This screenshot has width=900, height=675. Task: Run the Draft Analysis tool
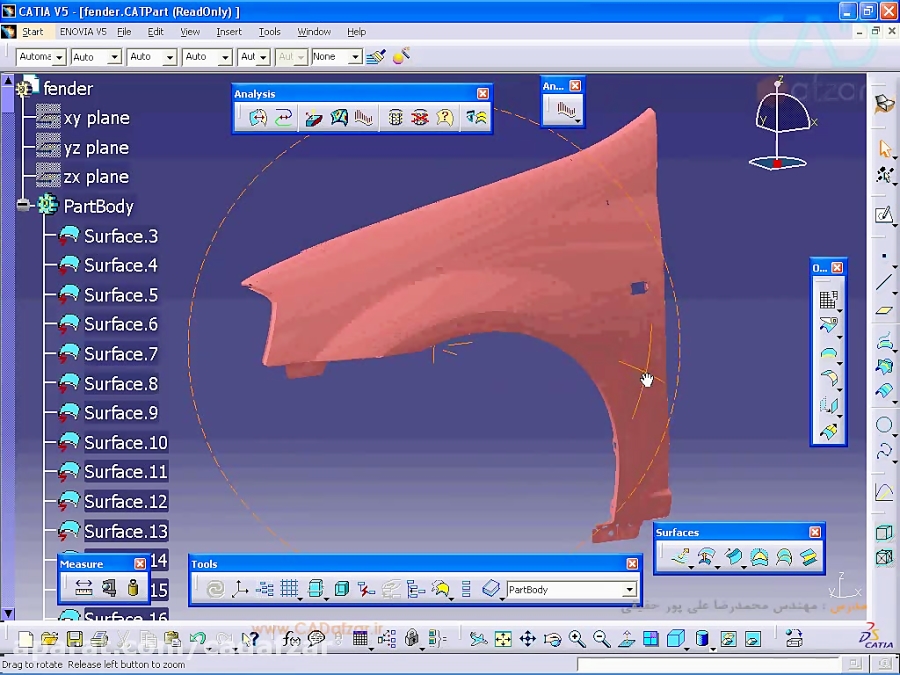pyautogui.click(x=313, y=117)
